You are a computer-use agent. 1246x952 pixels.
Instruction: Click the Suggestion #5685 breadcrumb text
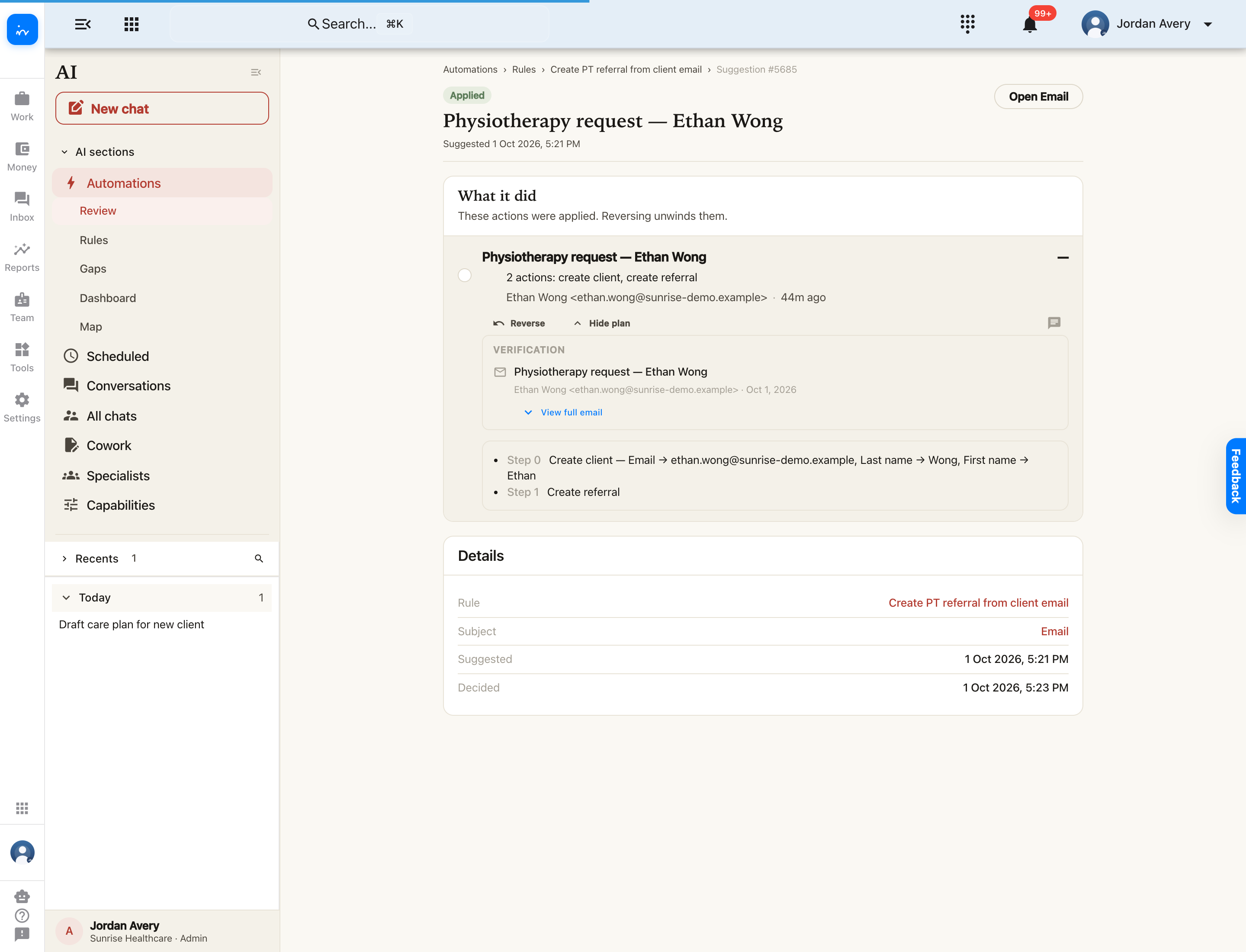pyautogui.click(x=756, y=69)
